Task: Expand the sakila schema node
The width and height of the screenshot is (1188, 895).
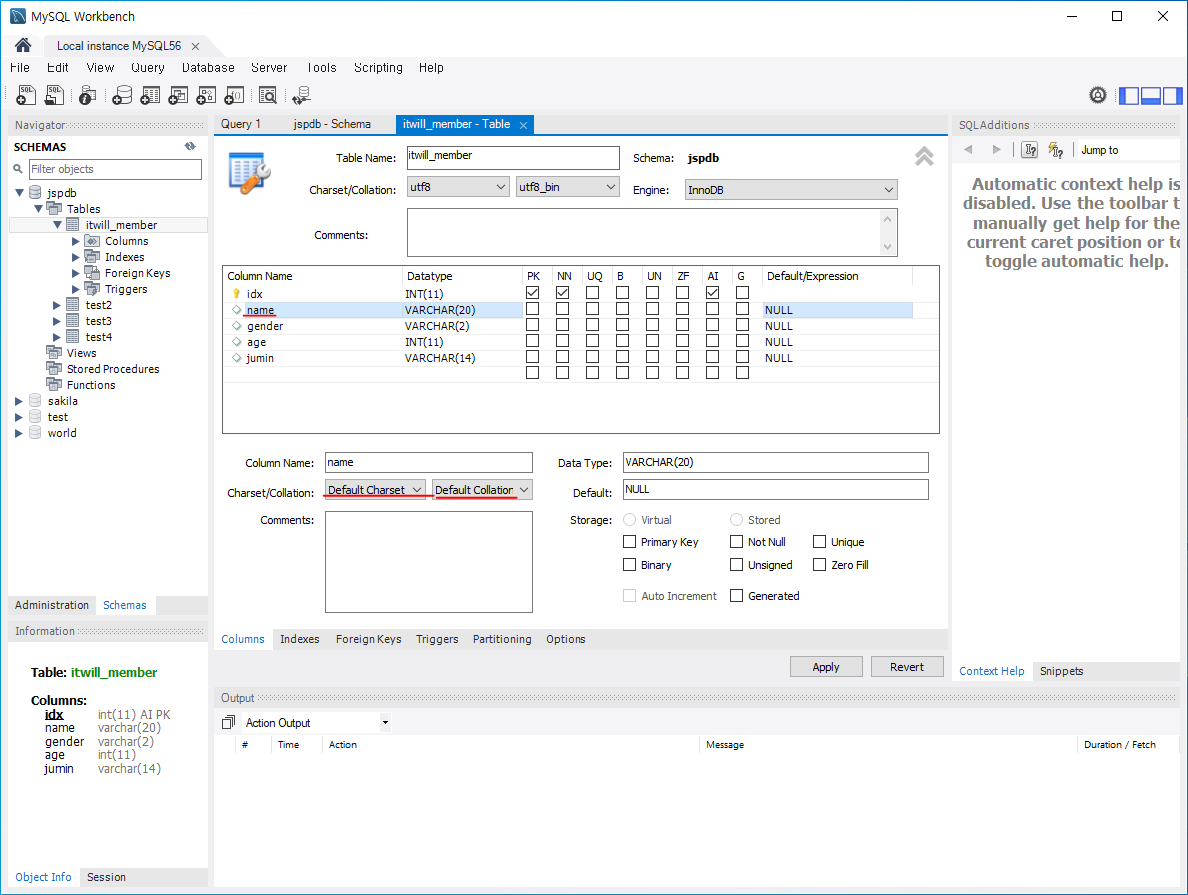Action: click(19, 401)
